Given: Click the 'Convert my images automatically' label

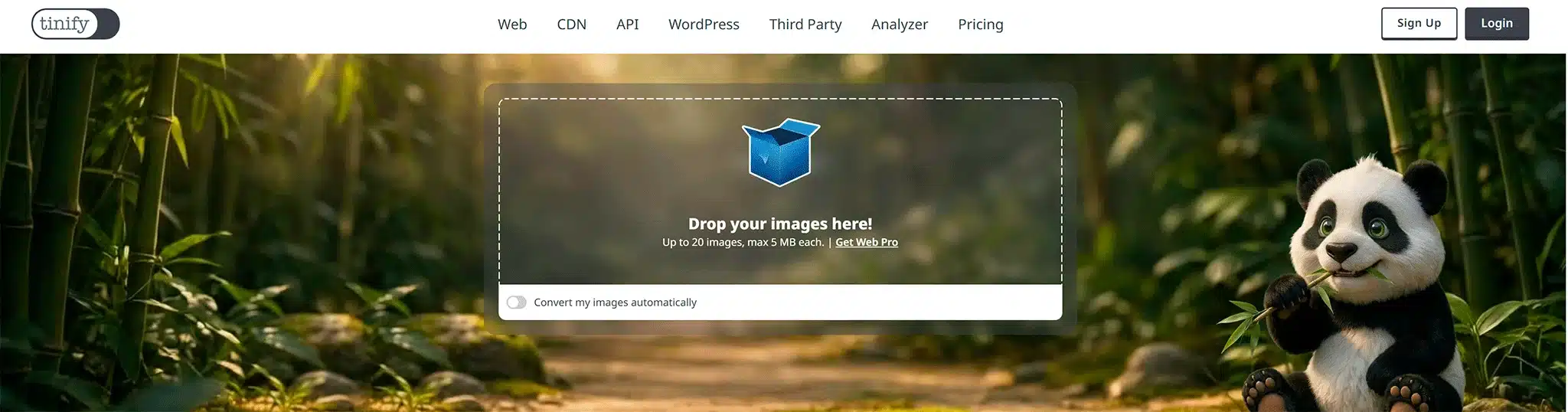Looking at the screenshot, I should 615,302.
